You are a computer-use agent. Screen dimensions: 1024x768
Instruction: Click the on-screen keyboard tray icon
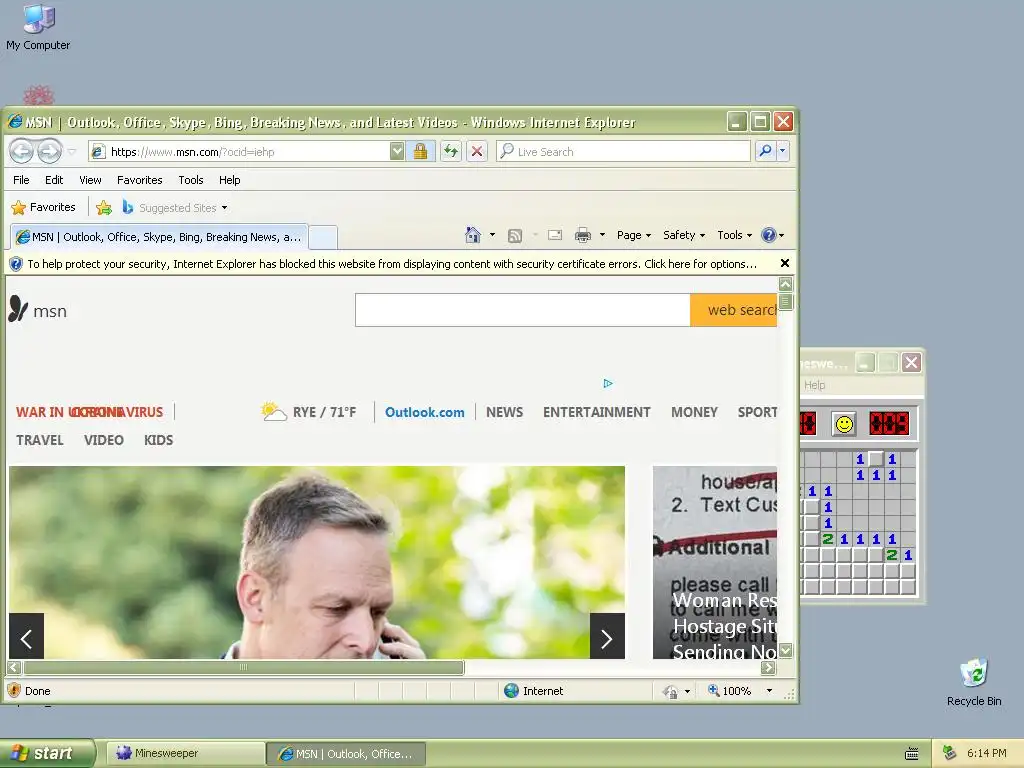point(912,754)
